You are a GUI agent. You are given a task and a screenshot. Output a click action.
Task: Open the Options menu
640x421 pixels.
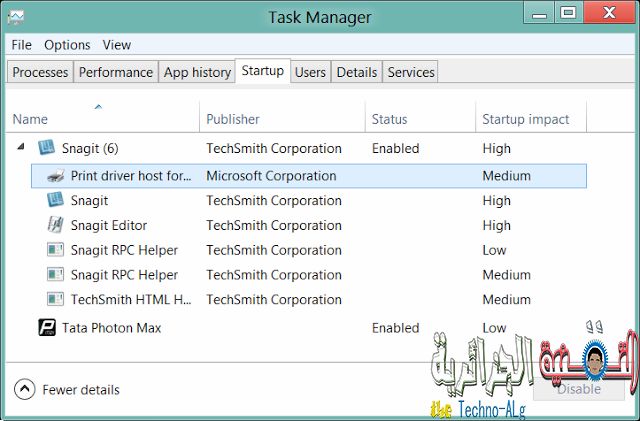pos(67,45)
